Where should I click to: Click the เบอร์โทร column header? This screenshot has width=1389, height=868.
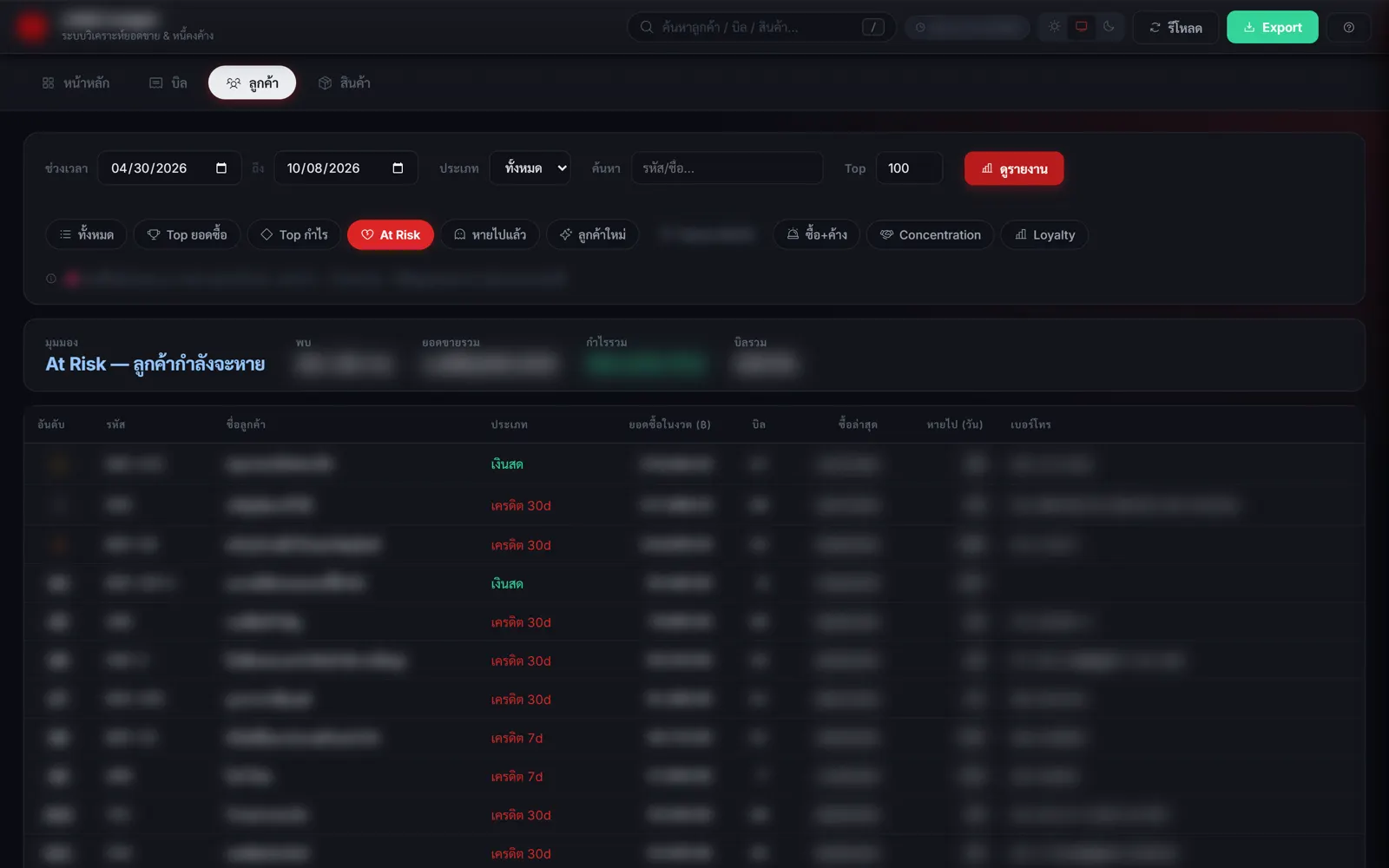[x=1030, y=424]
